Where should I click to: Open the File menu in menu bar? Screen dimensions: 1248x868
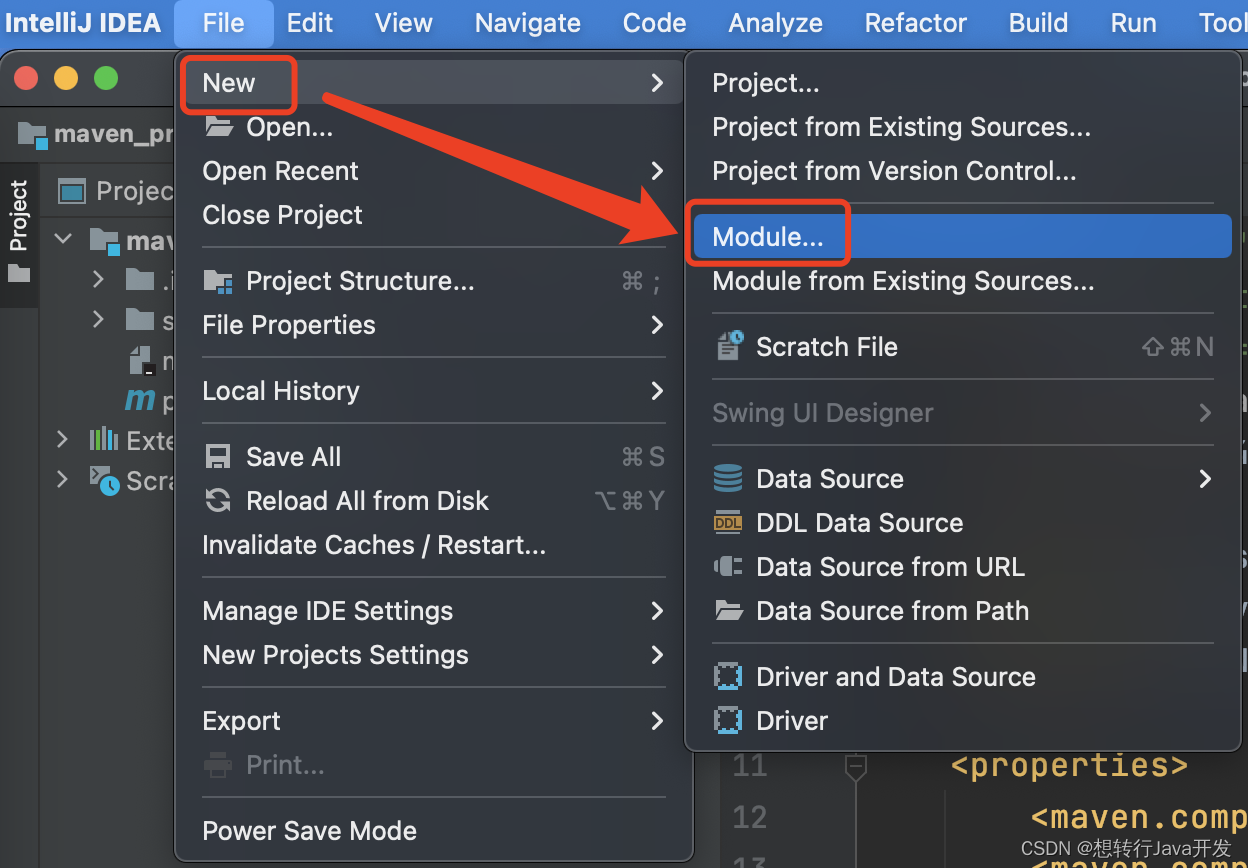coord(223,23)
